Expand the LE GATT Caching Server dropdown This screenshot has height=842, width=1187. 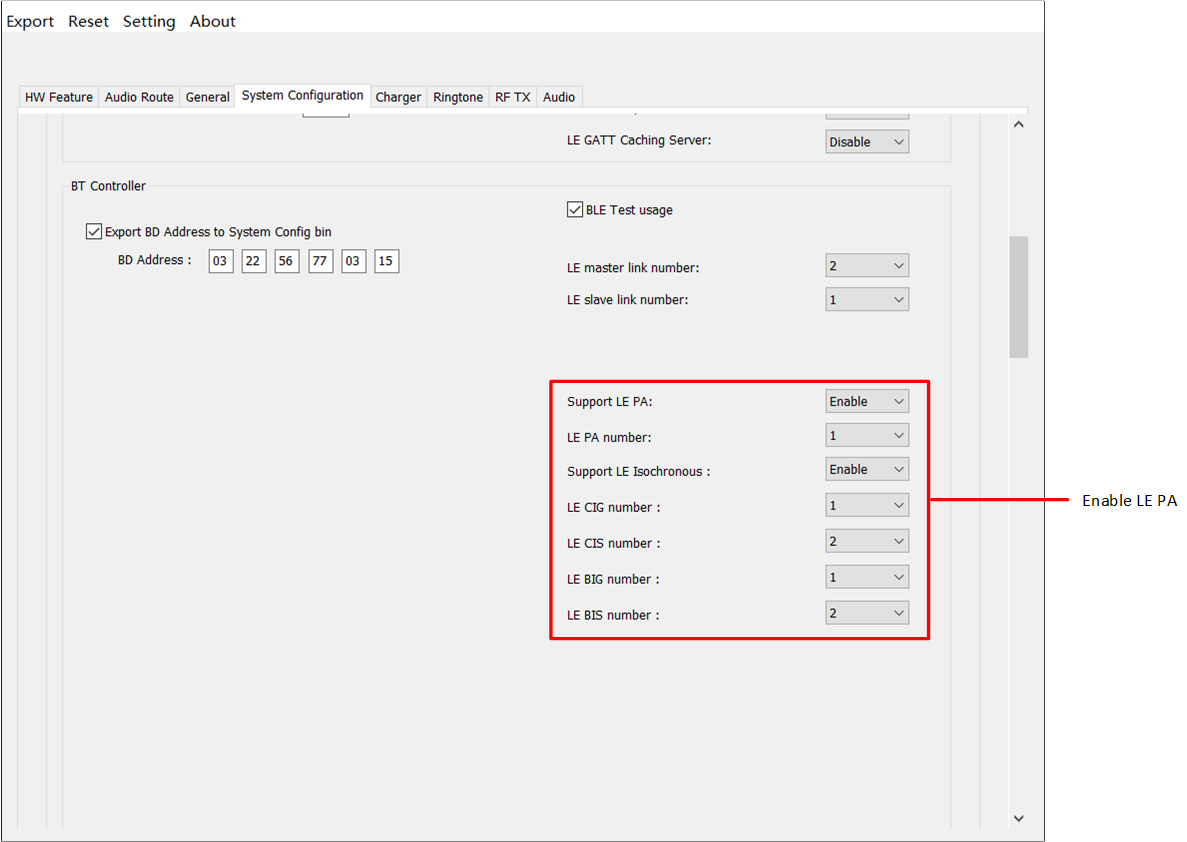[867, 142]
